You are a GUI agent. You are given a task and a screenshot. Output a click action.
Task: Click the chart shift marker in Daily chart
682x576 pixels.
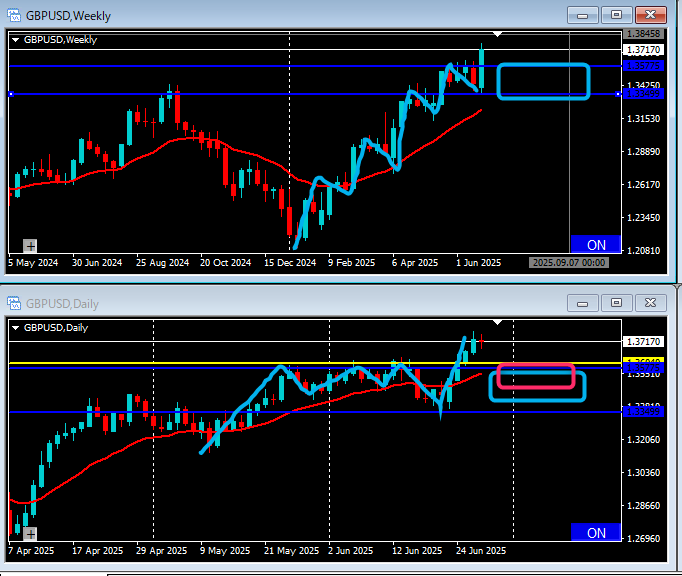498,322
